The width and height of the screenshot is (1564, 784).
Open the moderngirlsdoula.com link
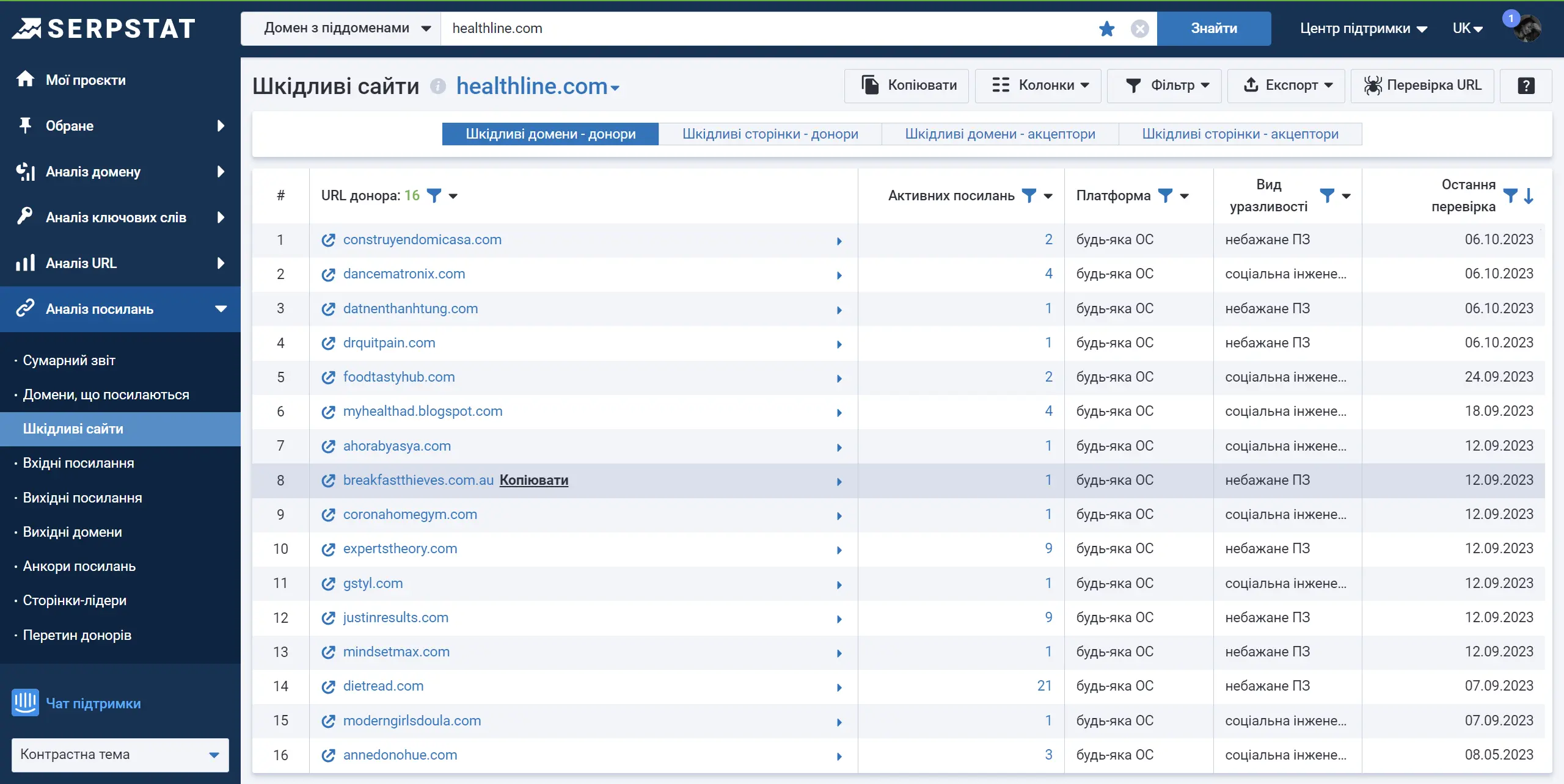click(412, 720)
